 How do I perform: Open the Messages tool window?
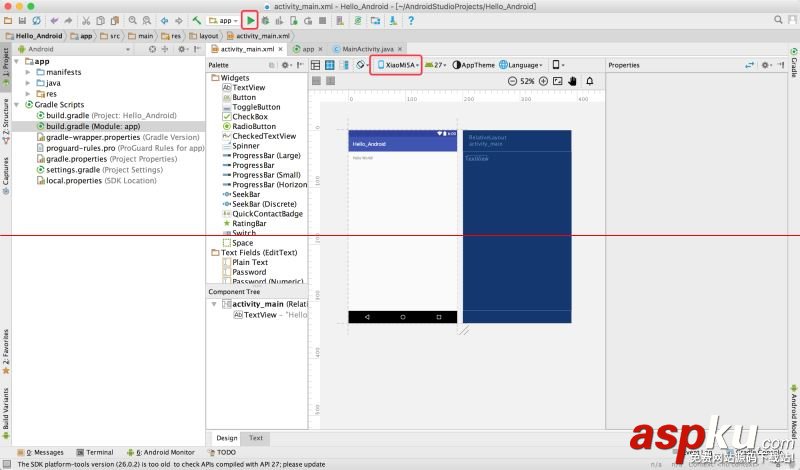(x=41, y=452)
